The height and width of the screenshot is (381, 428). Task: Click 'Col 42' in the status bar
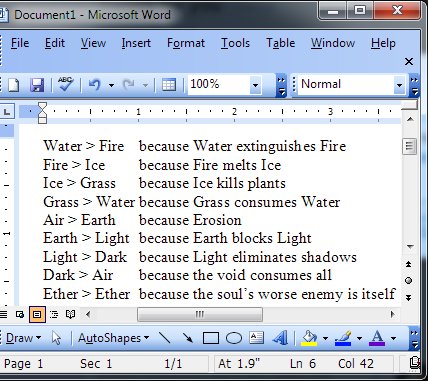[356, 364]
